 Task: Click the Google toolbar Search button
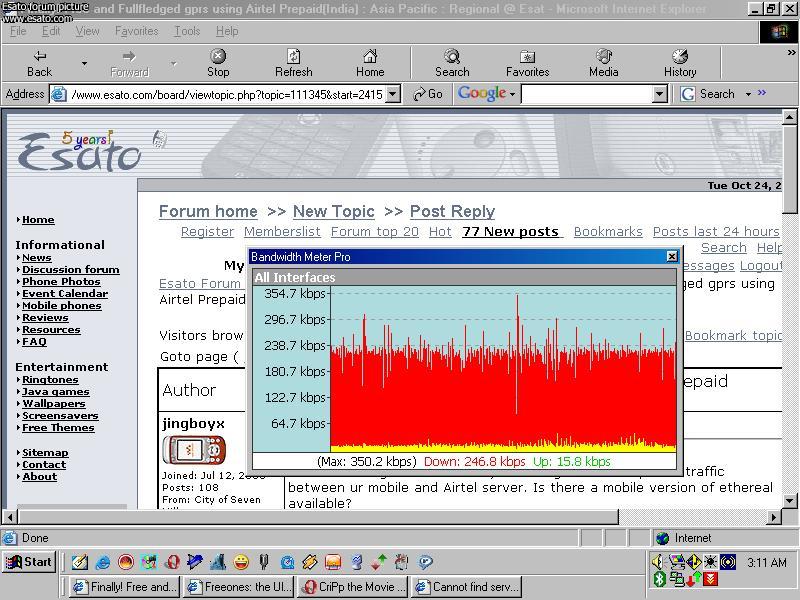(708, 94)
